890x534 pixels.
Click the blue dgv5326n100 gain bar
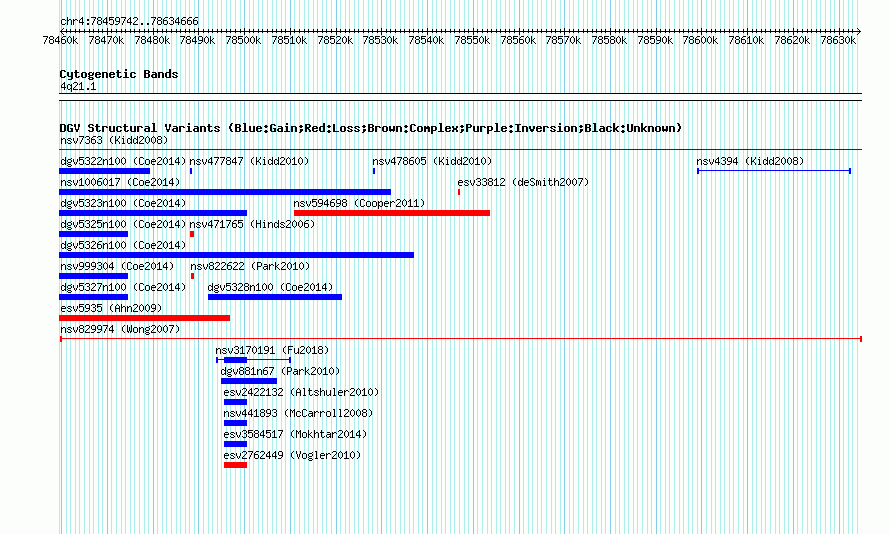click(x=237, y=255)
